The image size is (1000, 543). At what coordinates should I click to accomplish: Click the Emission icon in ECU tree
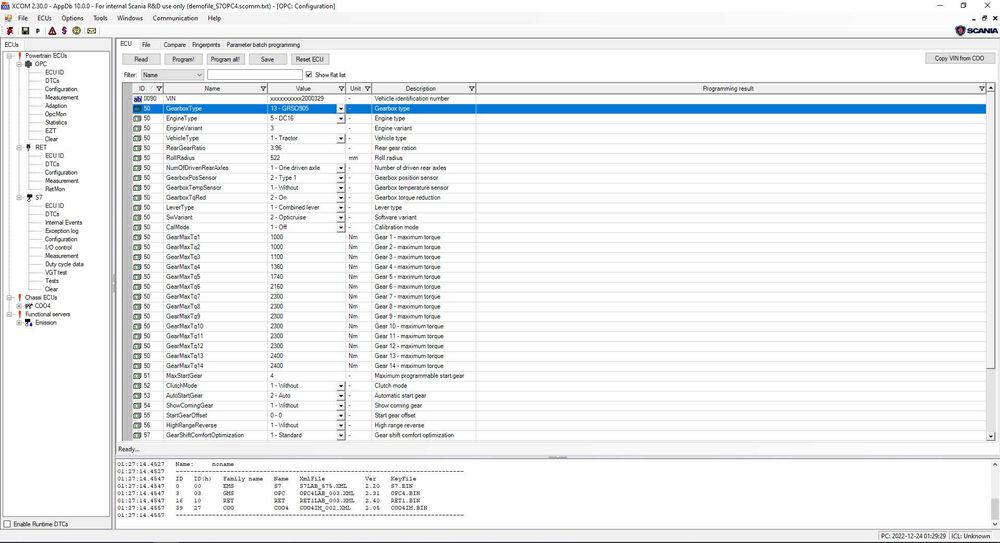(29, 323)
